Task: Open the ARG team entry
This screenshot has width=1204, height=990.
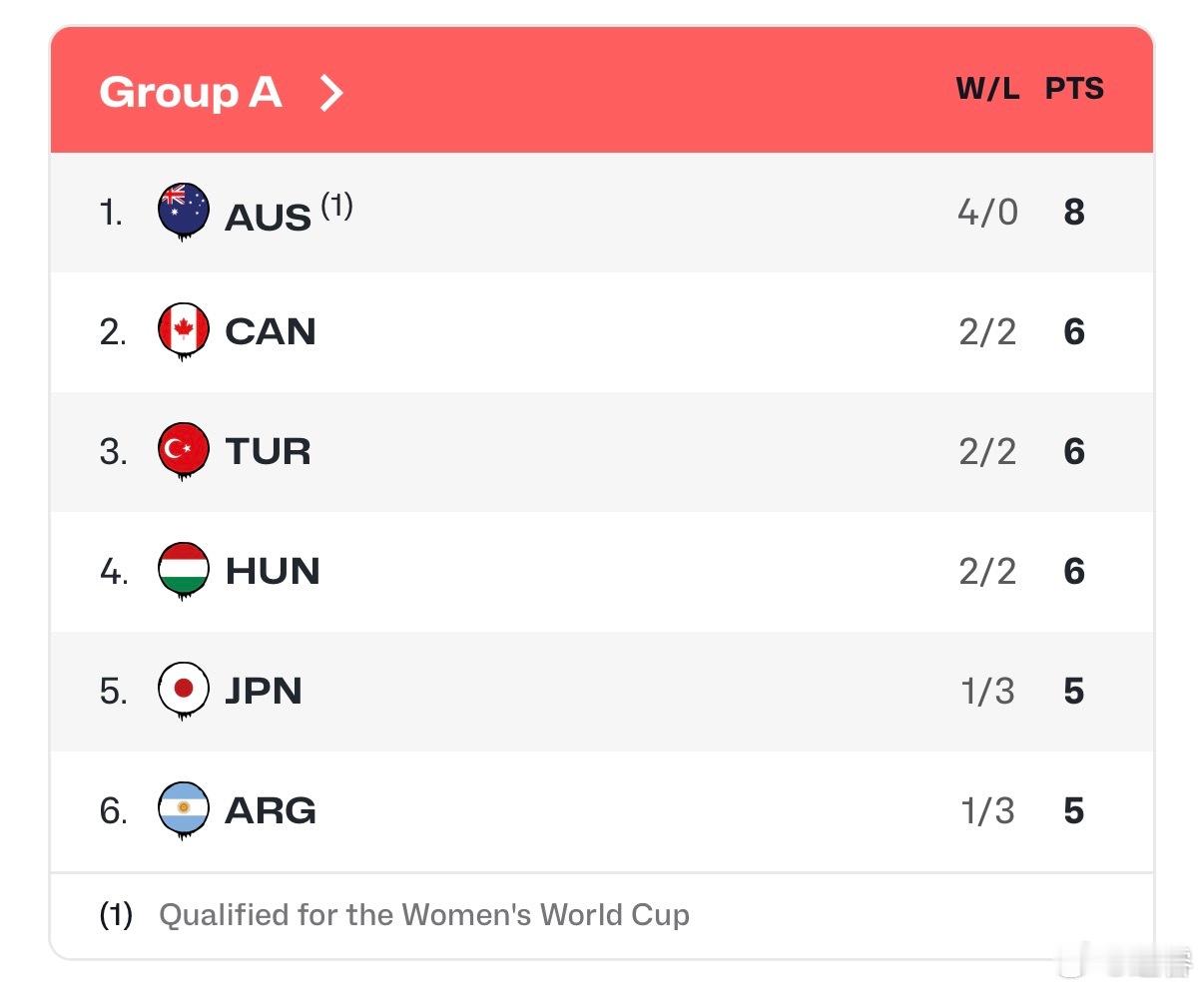Action: [271, 810]
